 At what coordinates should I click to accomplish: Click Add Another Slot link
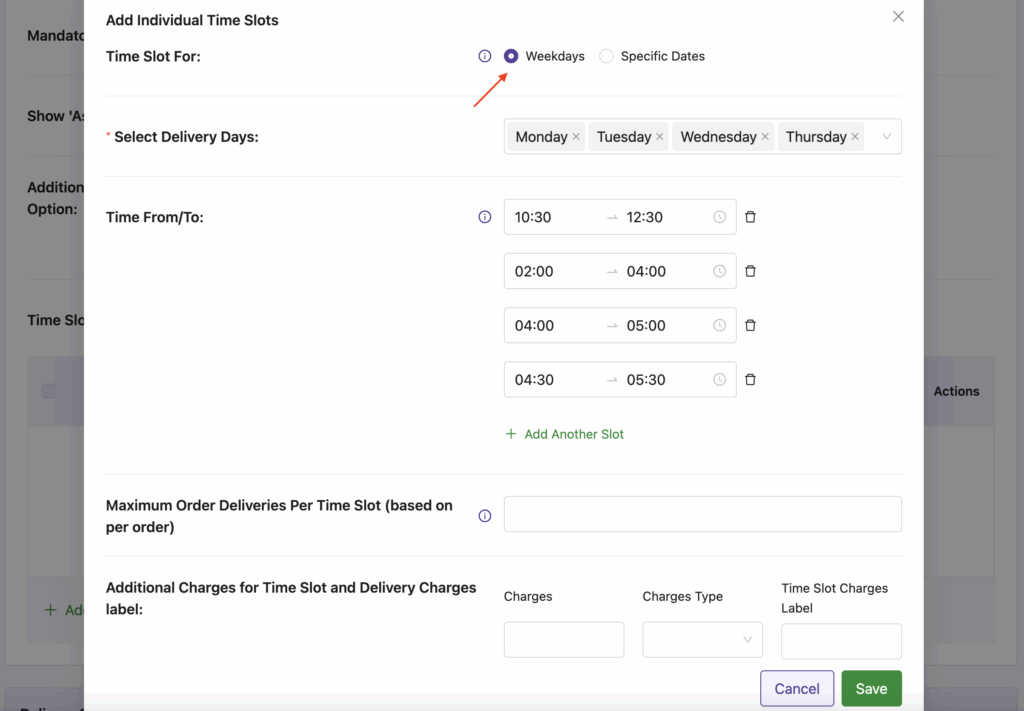click(x=565, y=434)
